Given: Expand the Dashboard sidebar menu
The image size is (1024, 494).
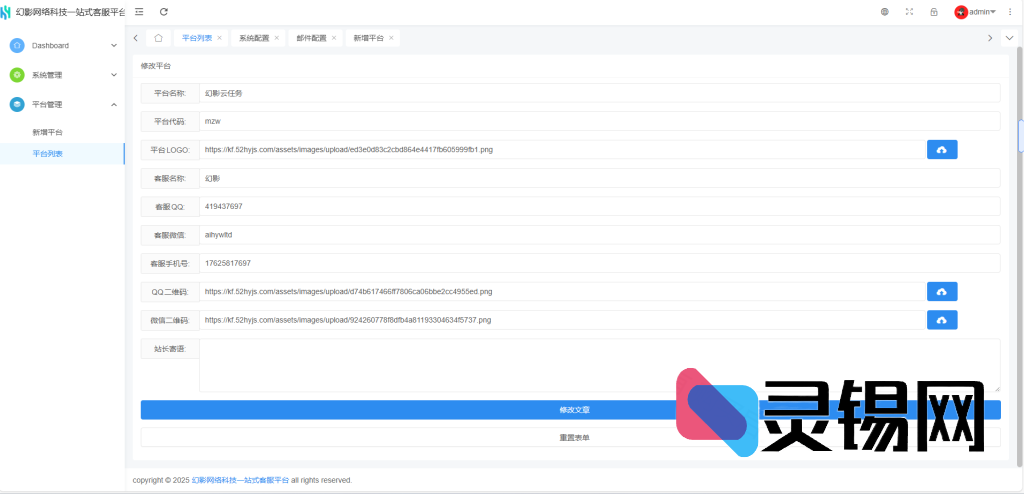Looking at the screenshot, I should coord(62,46).
